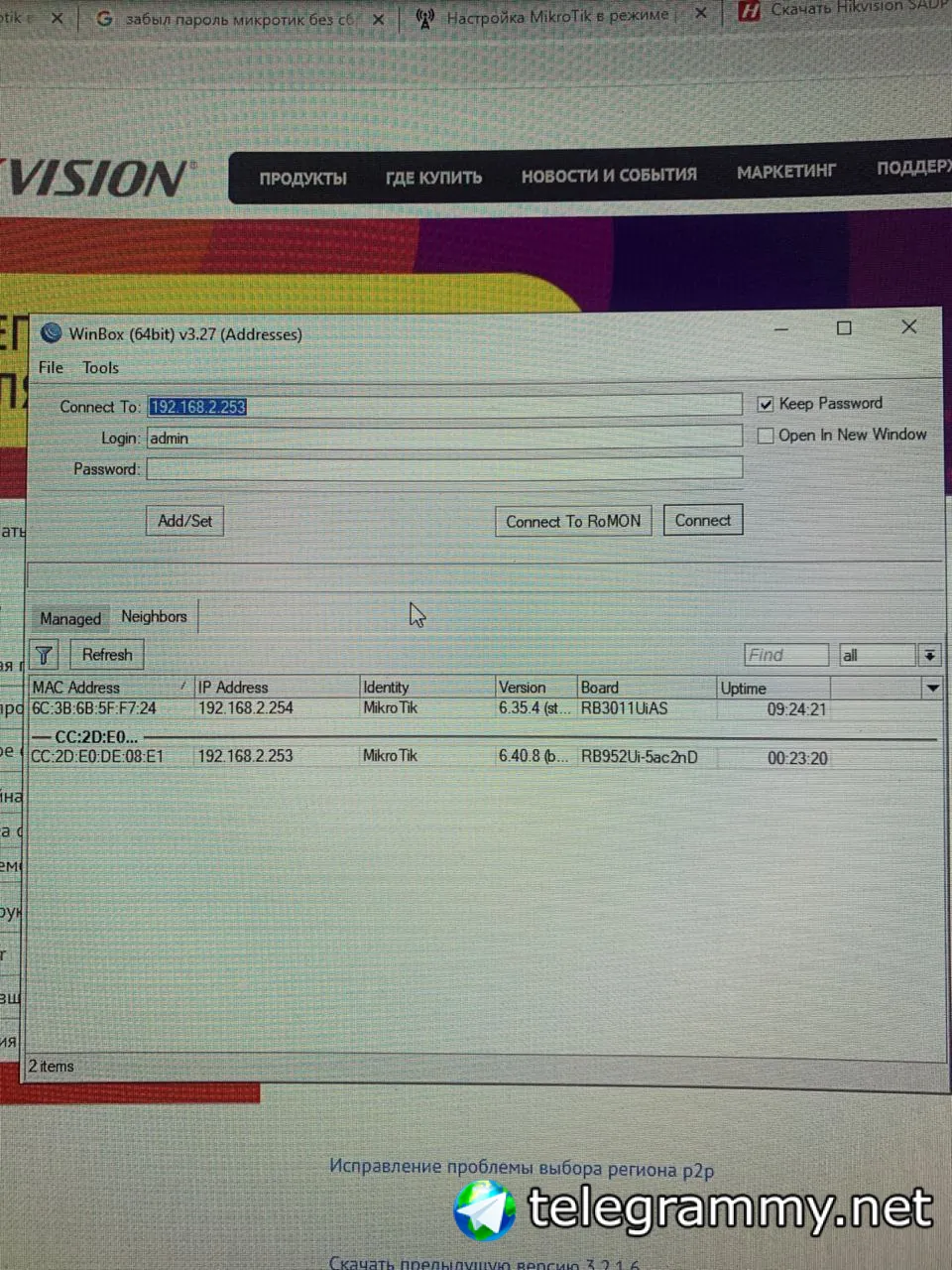Sort by MAC Address column header
Image resolution: width=952 pixels, height=1270 pixels.
pyautogui.click(x=109, y=688)
